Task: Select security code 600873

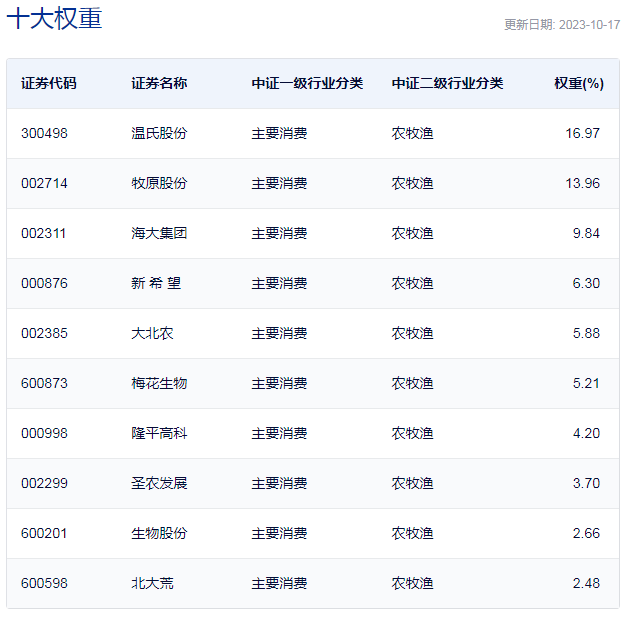Action: point(44,384)
